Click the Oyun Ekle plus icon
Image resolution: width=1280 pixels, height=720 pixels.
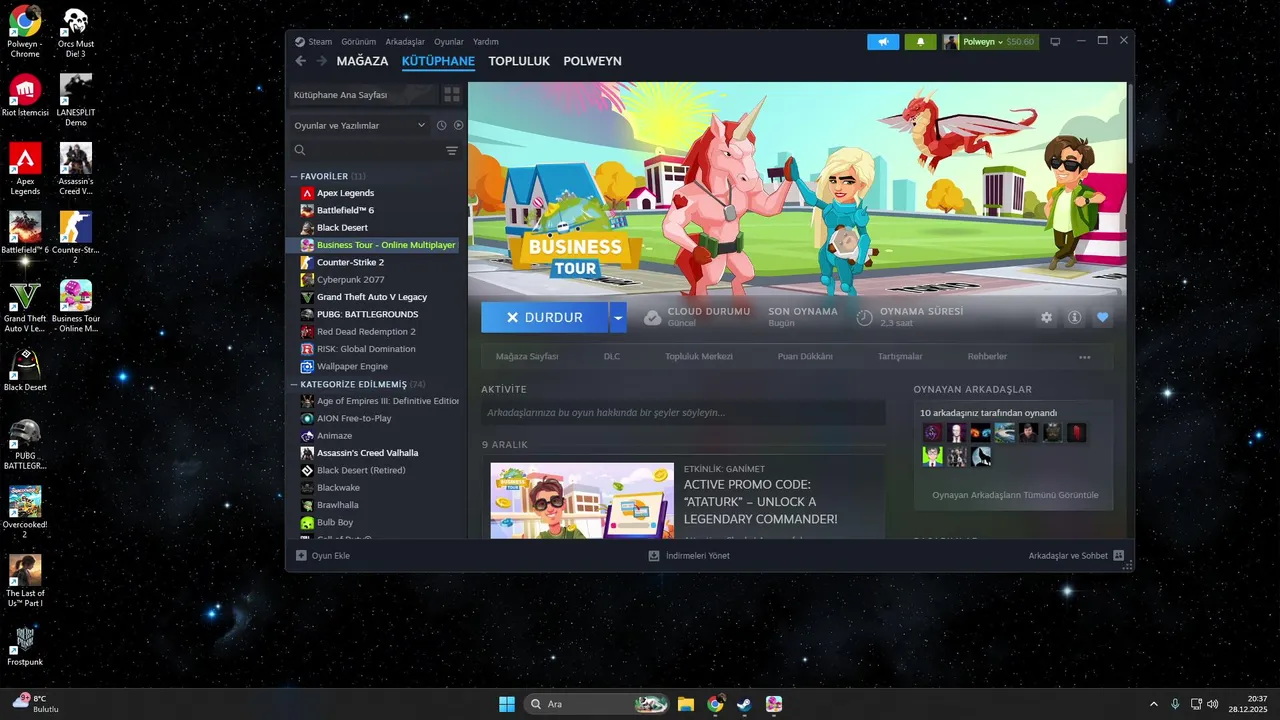click(x=301, y=555)
